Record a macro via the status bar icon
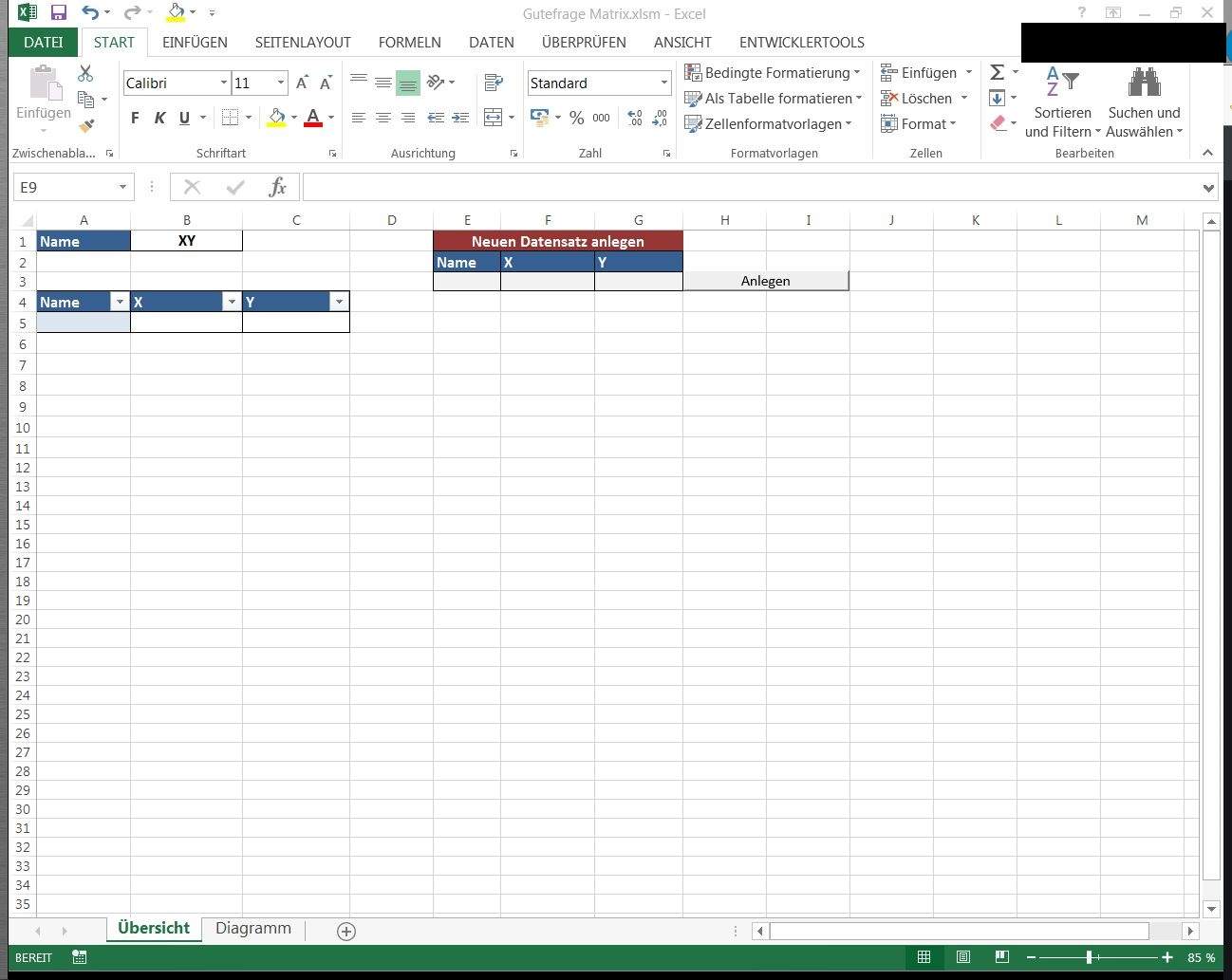 click(79, 957)
